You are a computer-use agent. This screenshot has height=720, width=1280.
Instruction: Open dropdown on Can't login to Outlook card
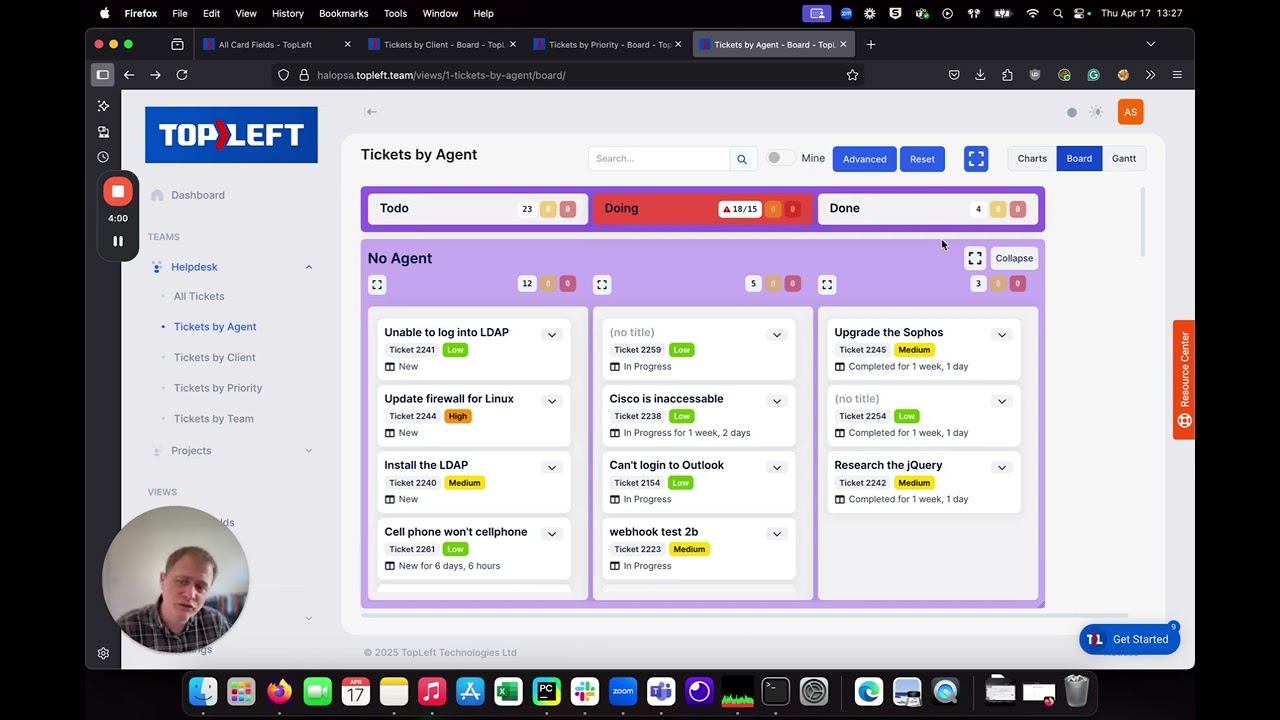[x=776, y=467]
